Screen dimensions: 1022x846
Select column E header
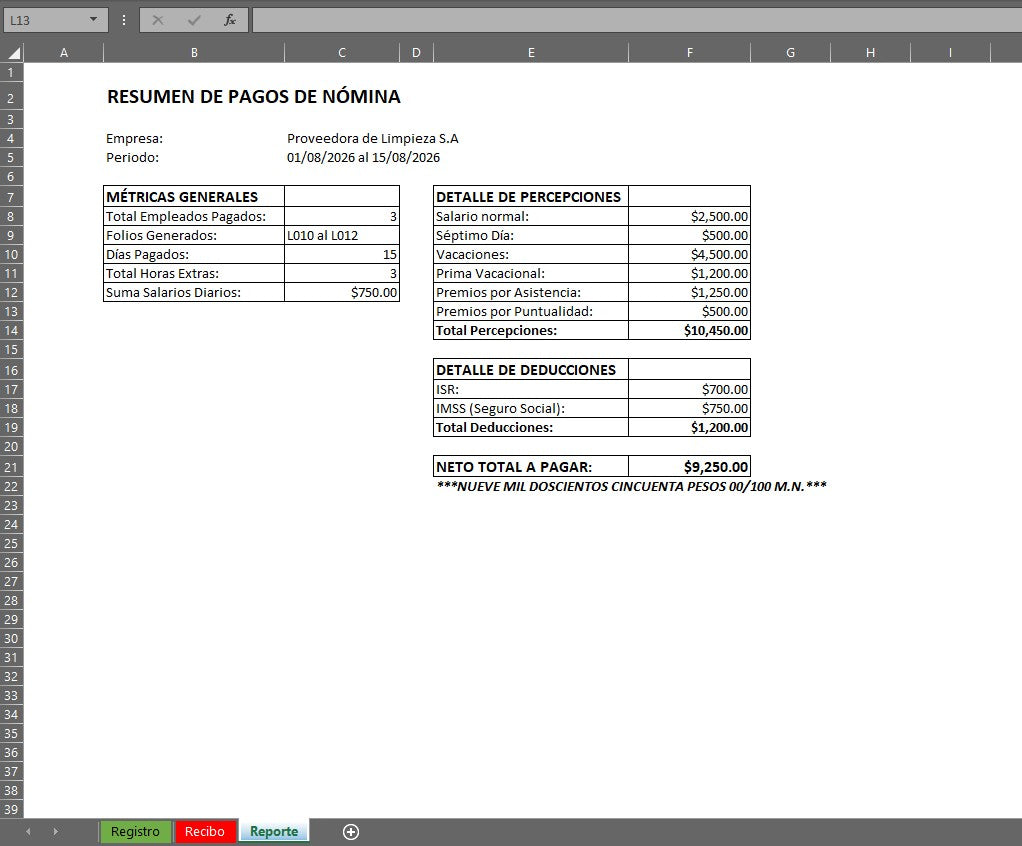click(x=531, y=53)
